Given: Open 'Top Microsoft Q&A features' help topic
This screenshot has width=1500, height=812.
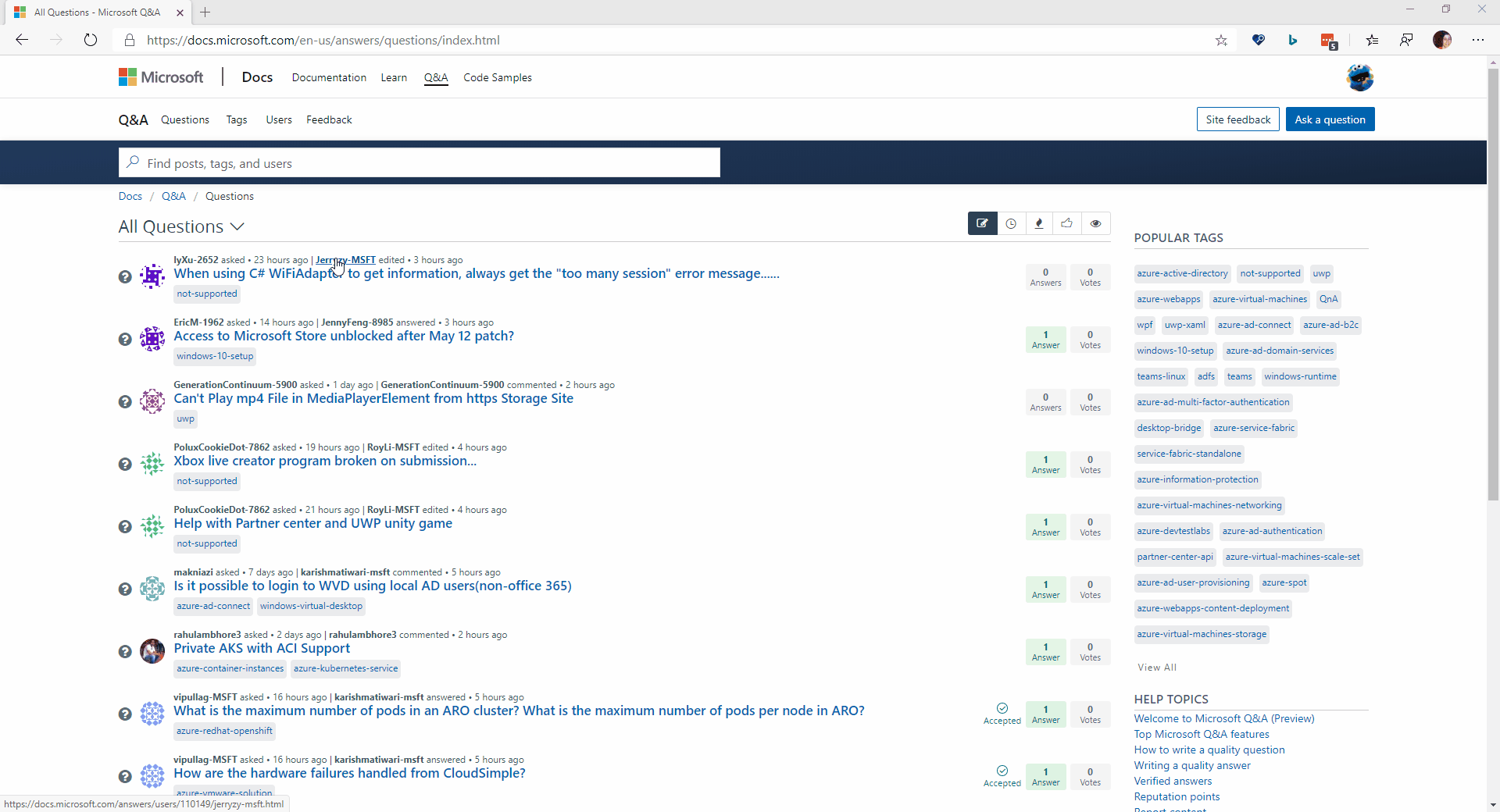Looking at the screenshot, I should [x=1202, y=734].
